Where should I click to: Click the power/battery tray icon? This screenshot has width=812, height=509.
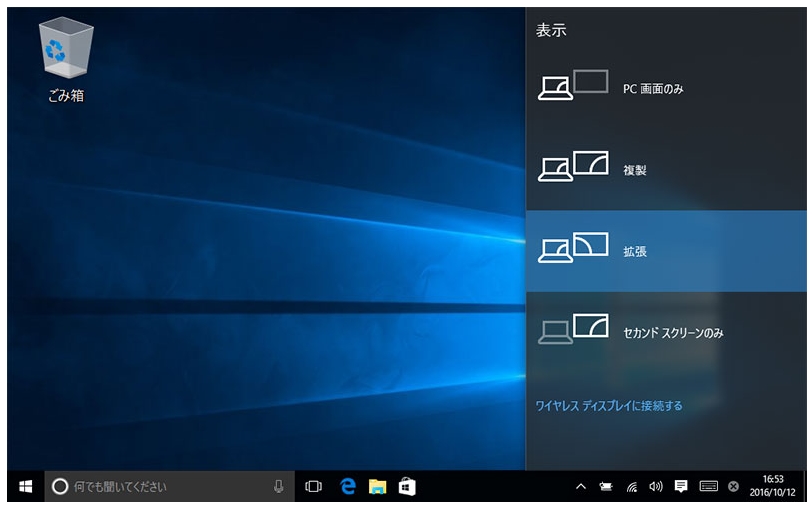tap(606, 486)
